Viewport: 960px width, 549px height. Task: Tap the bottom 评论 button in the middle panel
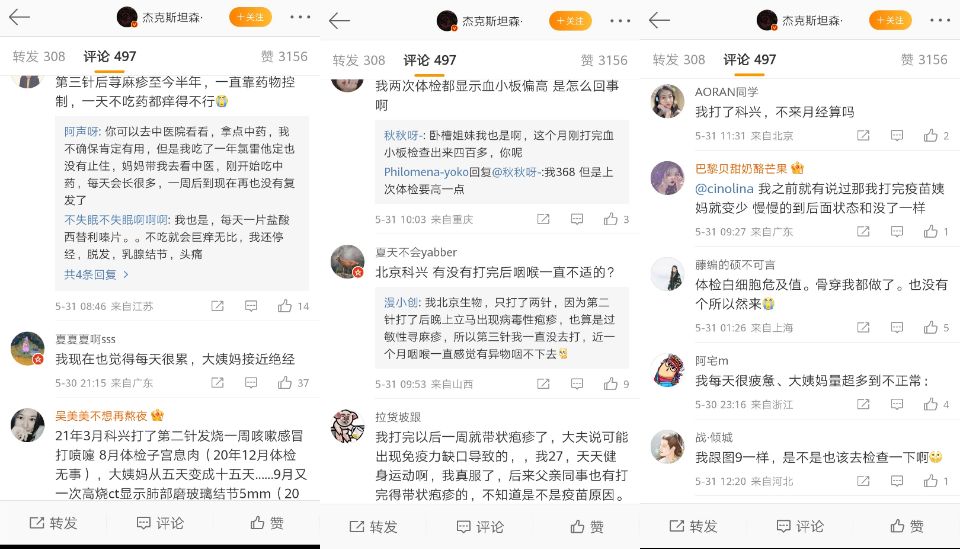(480, 526)
